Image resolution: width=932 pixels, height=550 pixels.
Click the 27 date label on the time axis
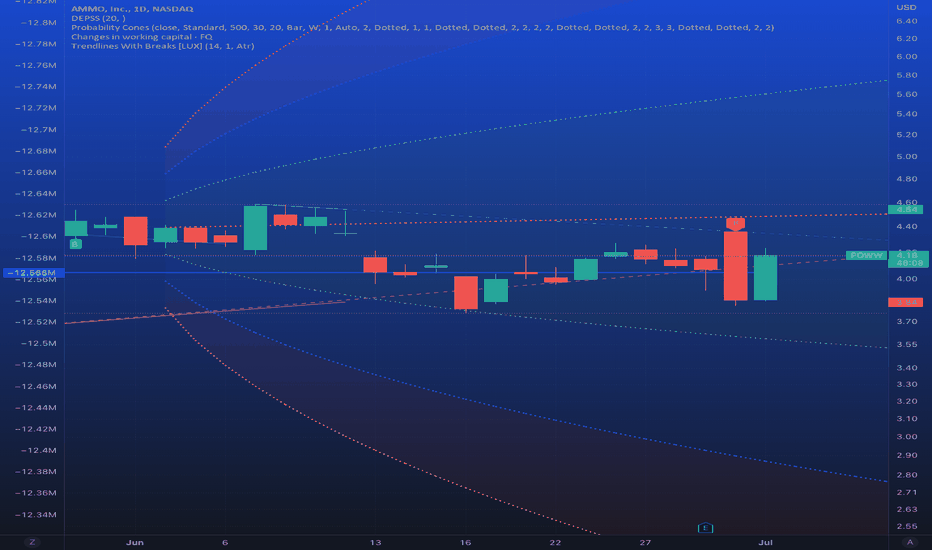(x=646, y=542)
